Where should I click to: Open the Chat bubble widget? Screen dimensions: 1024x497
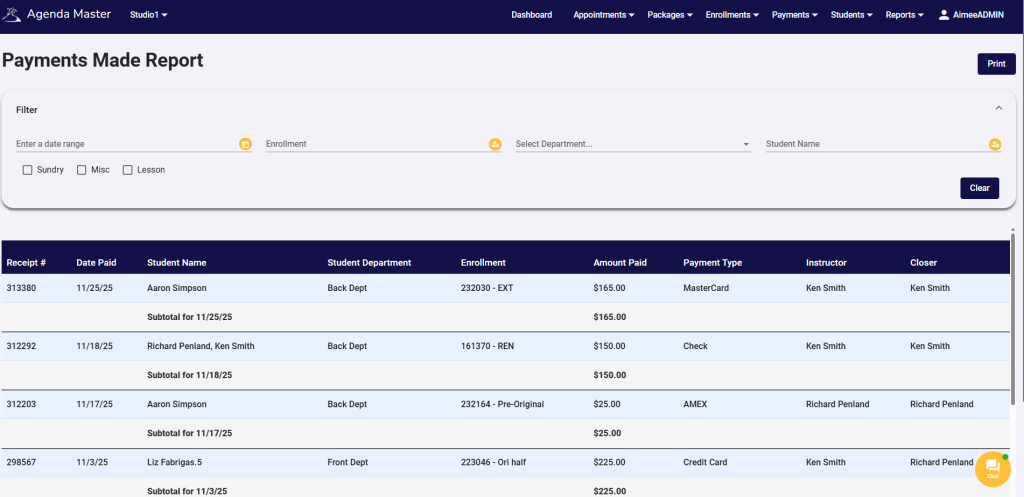tap(992, 468)
